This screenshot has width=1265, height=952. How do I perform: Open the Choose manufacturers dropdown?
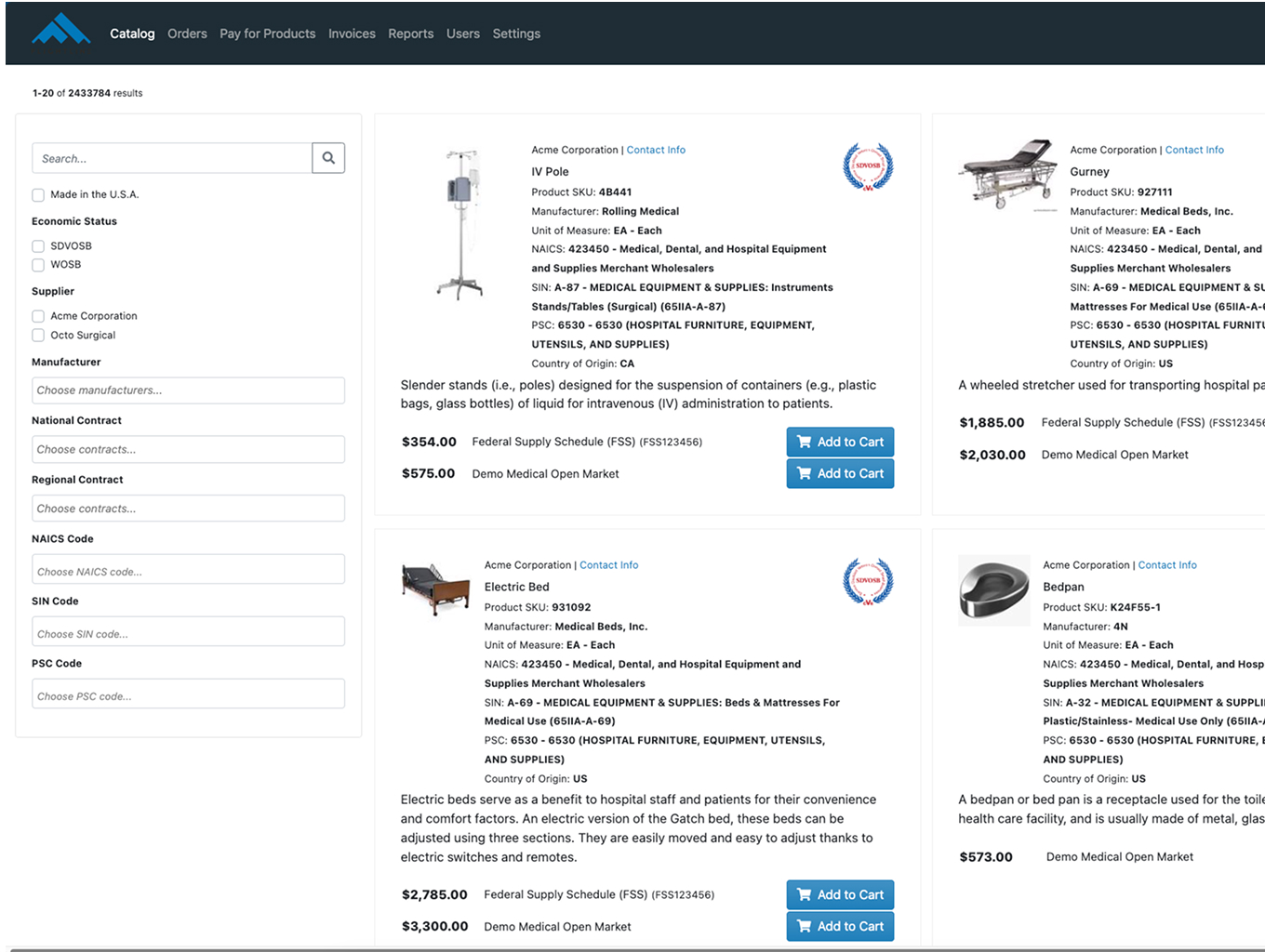click(188, 390)
